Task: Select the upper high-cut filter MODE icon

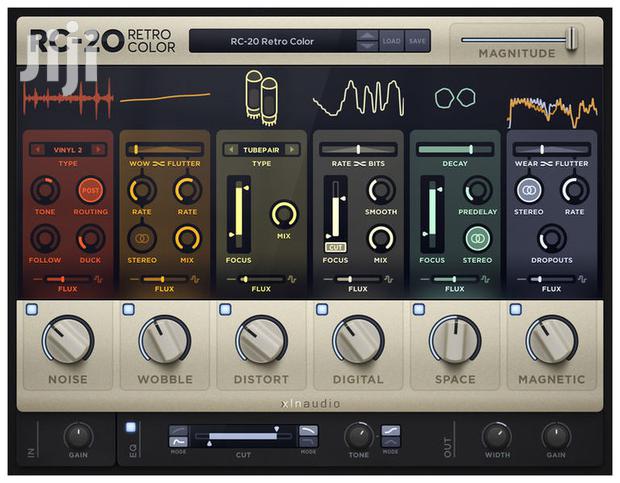Action: pyautogui.click(x=308, y=430)
